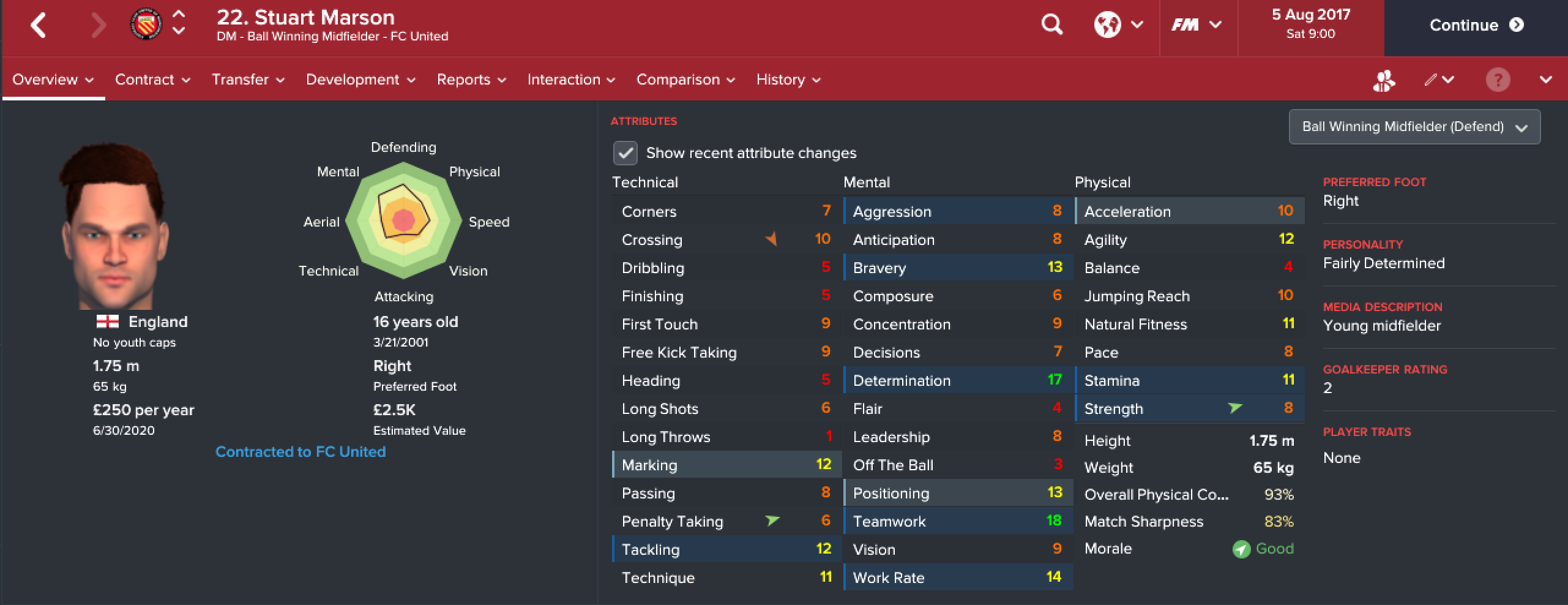Open the FM logo menu
The height and width of the screenshot is (605, 1568).
(x=1196, y=25)
